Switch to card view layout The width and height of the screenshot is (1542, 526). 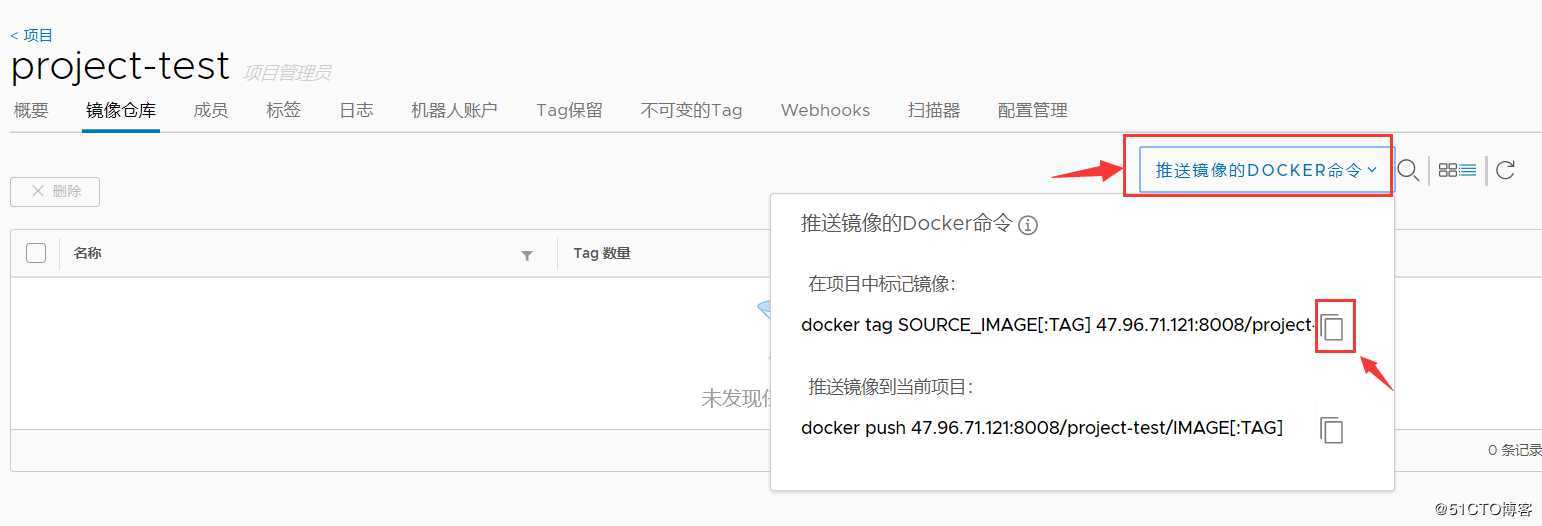pos(1447,170)
